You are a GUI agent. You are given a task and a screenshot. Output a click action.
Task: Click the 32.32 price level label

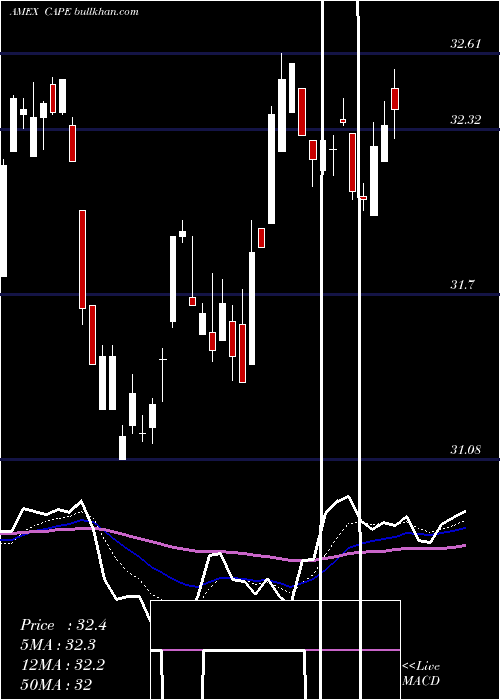click(466, 120)
